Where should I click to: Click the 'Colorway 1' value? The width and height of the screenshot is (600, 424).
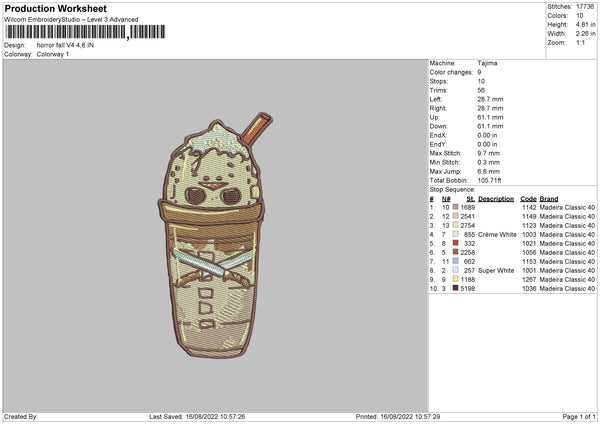53,54
